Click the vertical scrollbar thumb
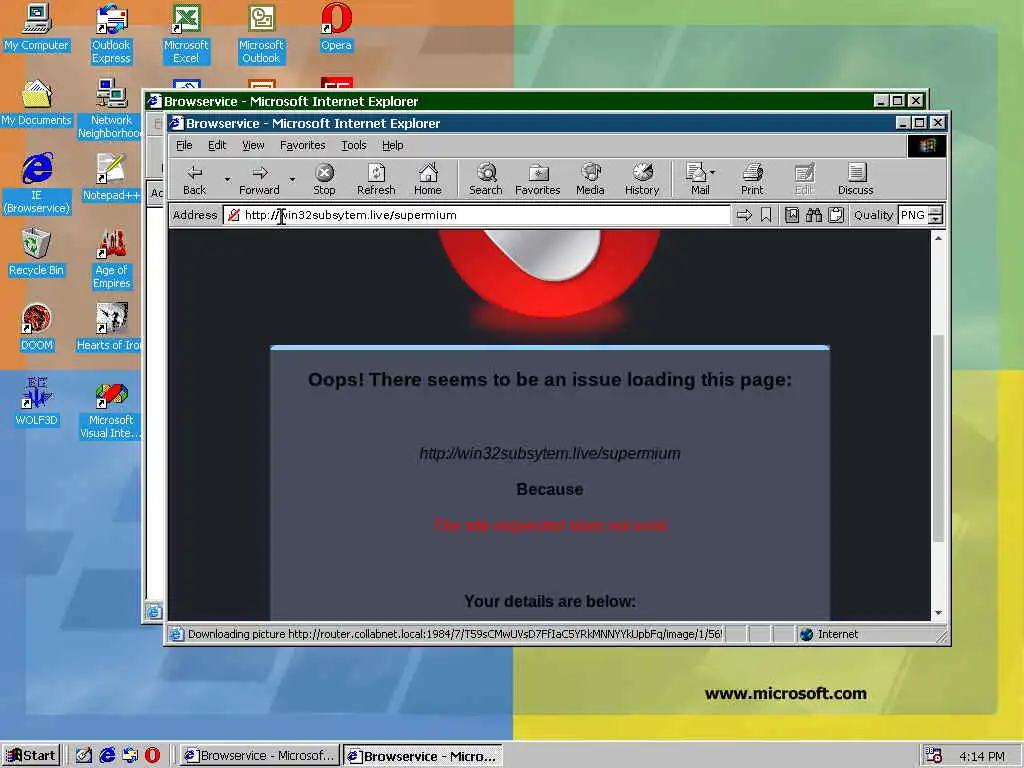 point(938,438)
